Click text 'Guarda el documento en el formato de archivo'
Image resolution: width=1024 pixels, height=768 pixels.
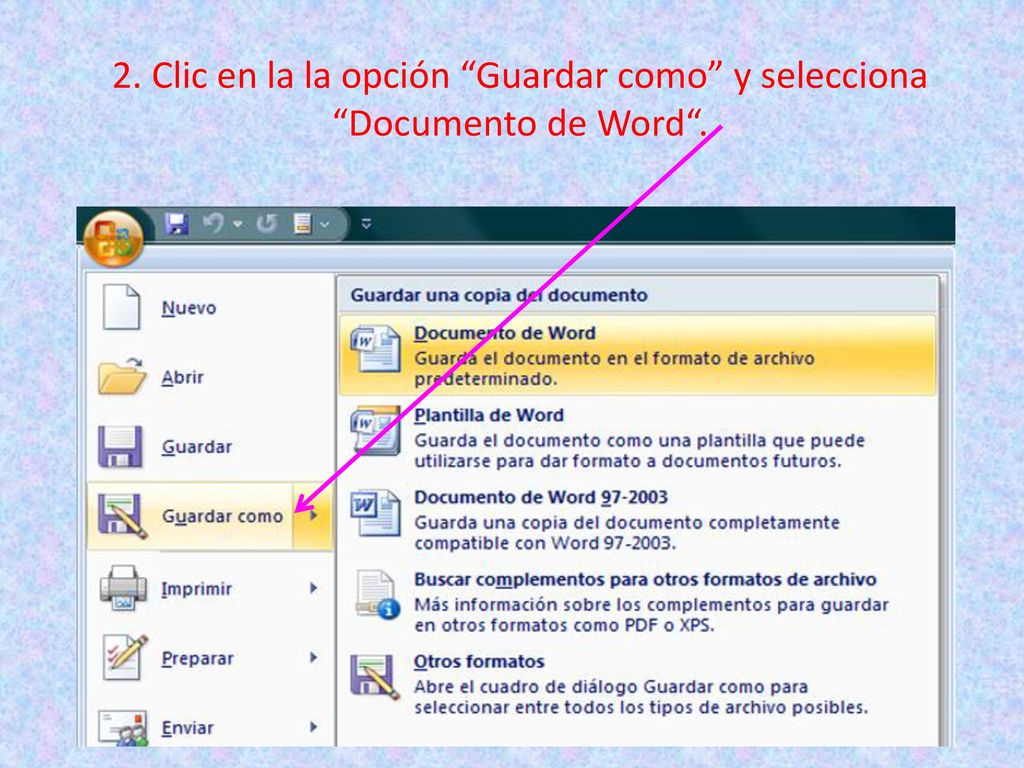pos(615,359)
